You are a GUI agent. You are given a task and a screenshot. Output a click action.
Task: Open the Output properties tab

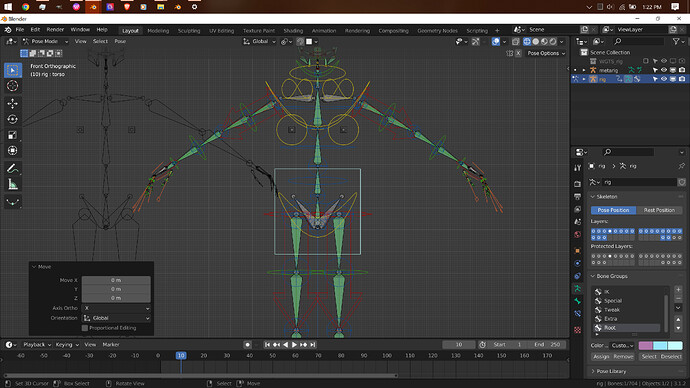[x=578, y=197]
